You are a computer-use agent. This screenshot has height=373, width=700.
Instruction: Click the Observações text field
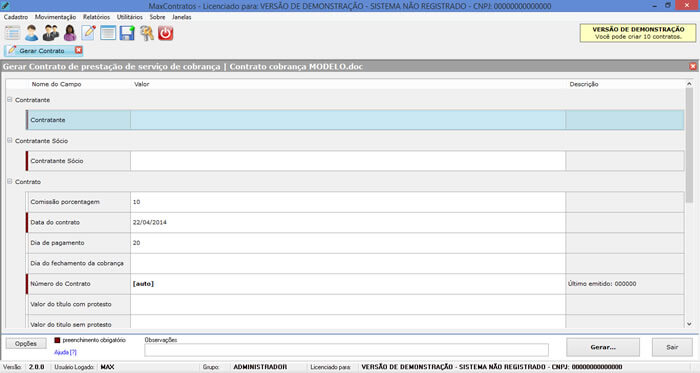coord(346,350)
